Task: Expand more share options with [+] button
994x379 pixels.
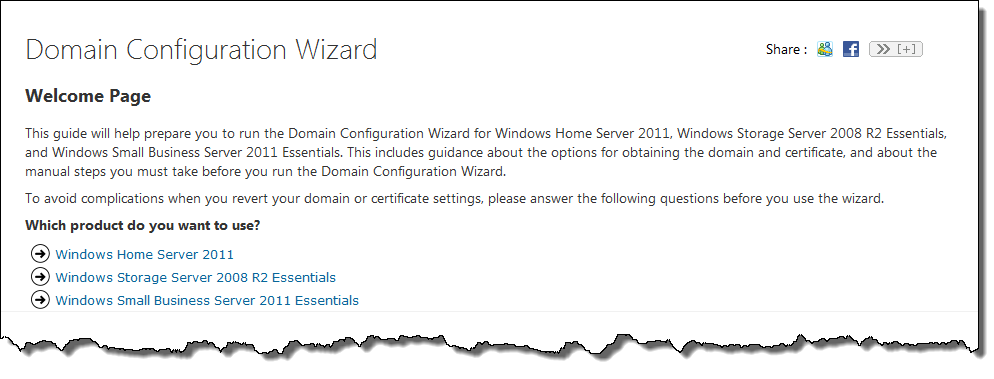Action: click(896, 49)
